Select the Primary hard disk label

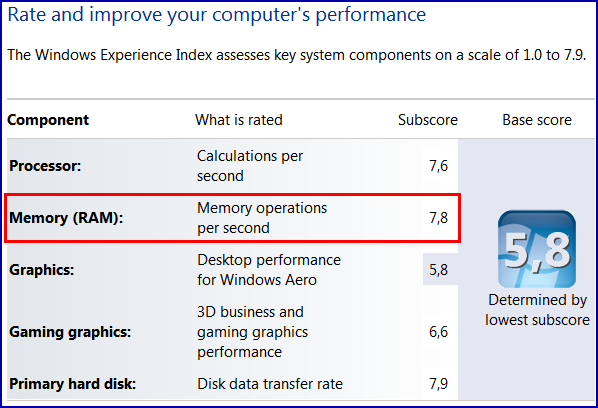[72, 384]
